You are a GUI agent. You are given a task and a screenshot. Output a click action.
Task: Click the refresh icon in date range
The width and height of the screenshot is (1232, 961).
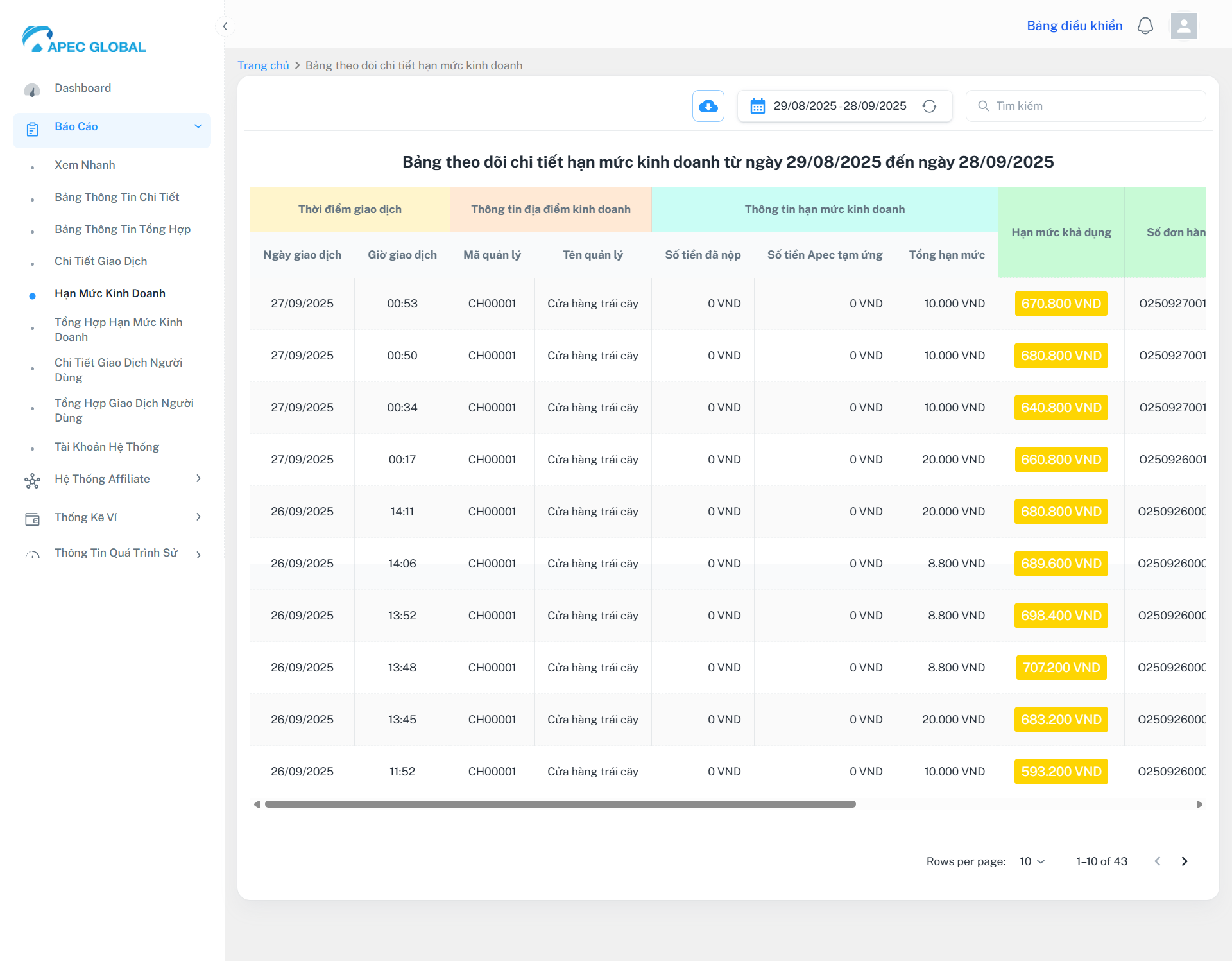929,106
